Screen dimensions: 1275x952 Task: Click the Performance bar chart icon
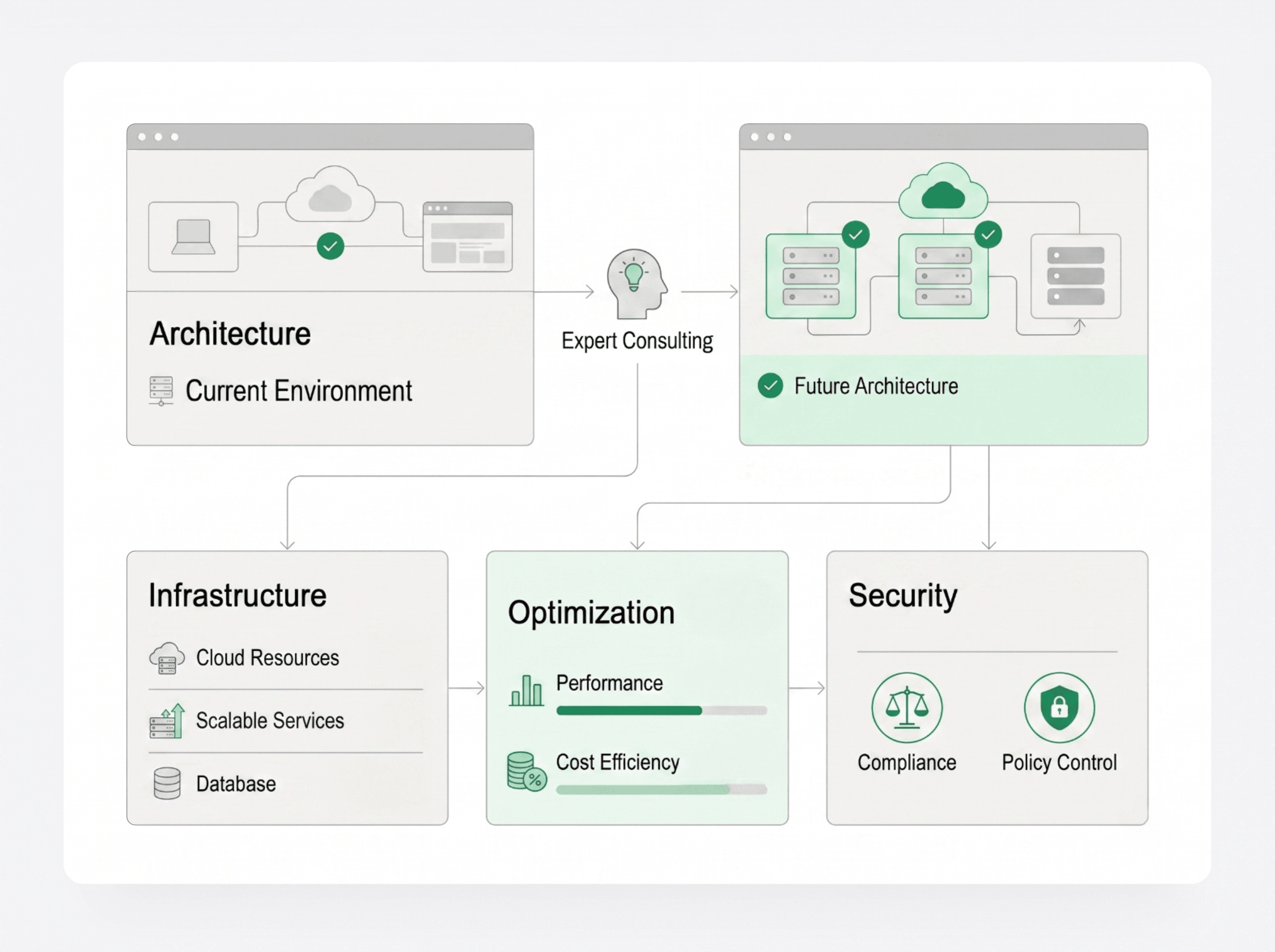526,691
